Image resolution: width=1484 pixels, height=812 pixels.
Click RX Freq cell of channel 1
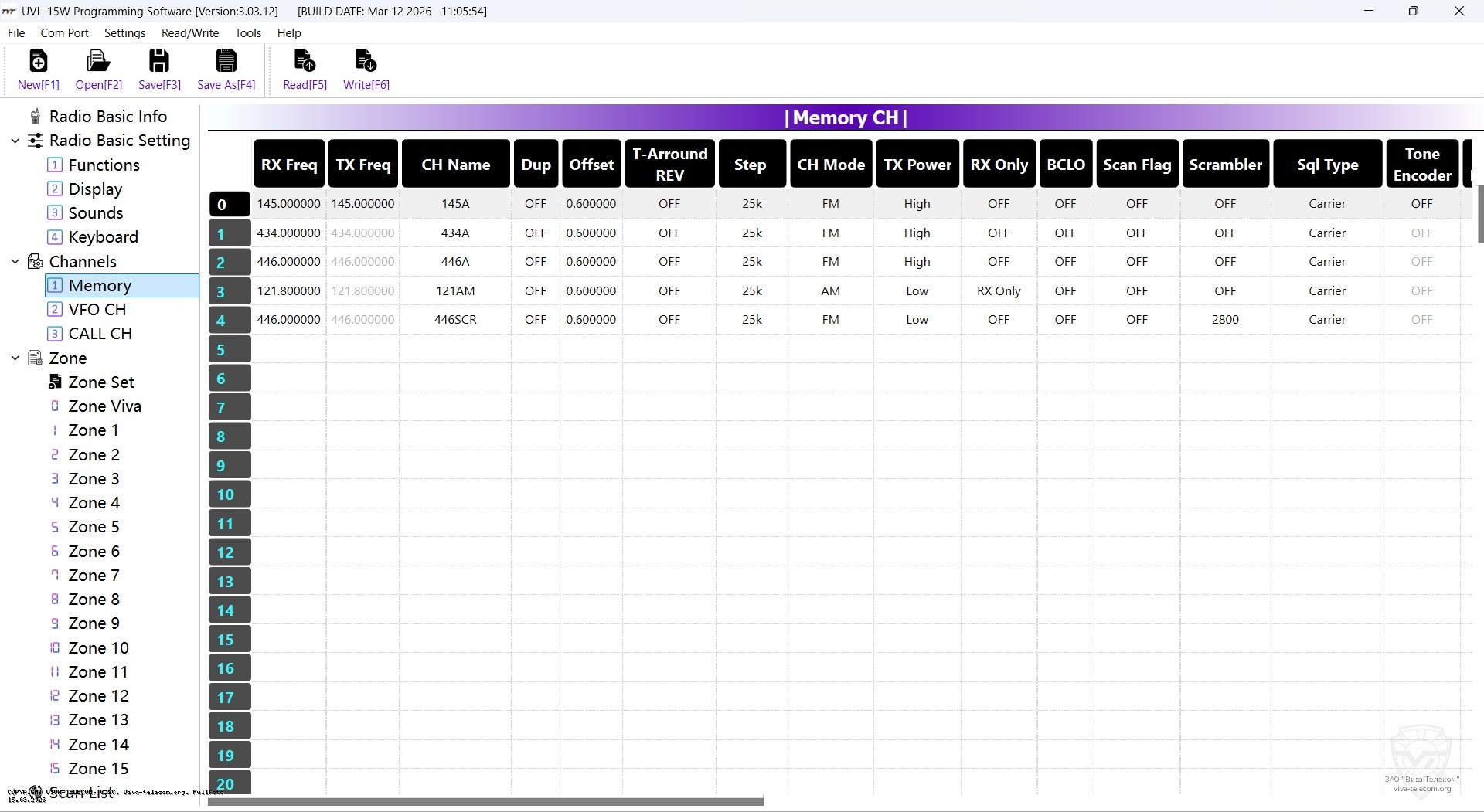pyautogui.click(x=288, y=233)
